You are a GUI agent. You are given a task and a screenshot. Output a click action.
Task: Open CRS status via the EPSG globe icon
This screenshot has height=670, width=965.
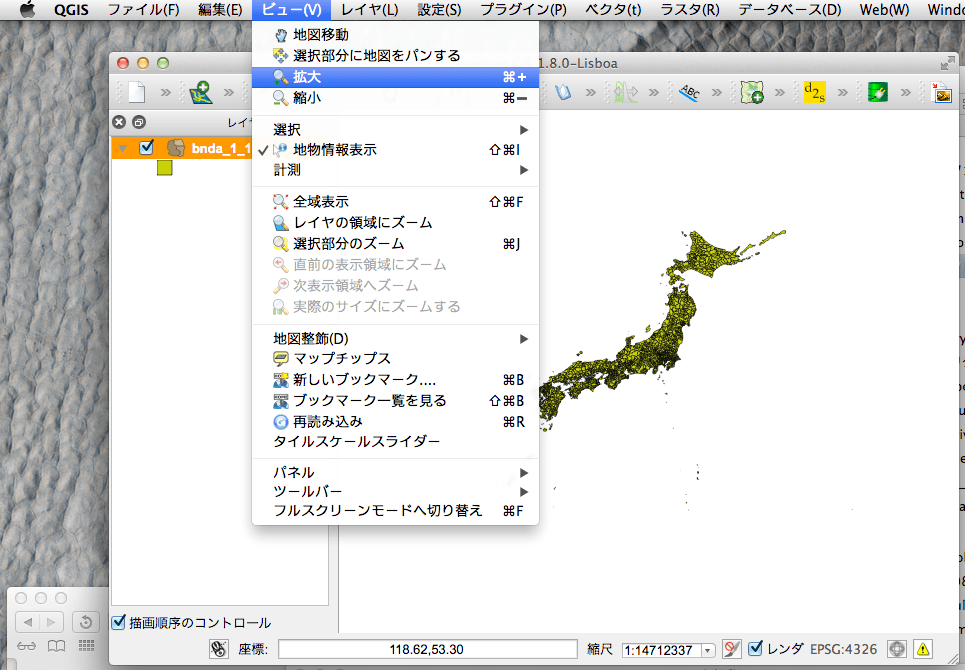(x=897, y=649)
